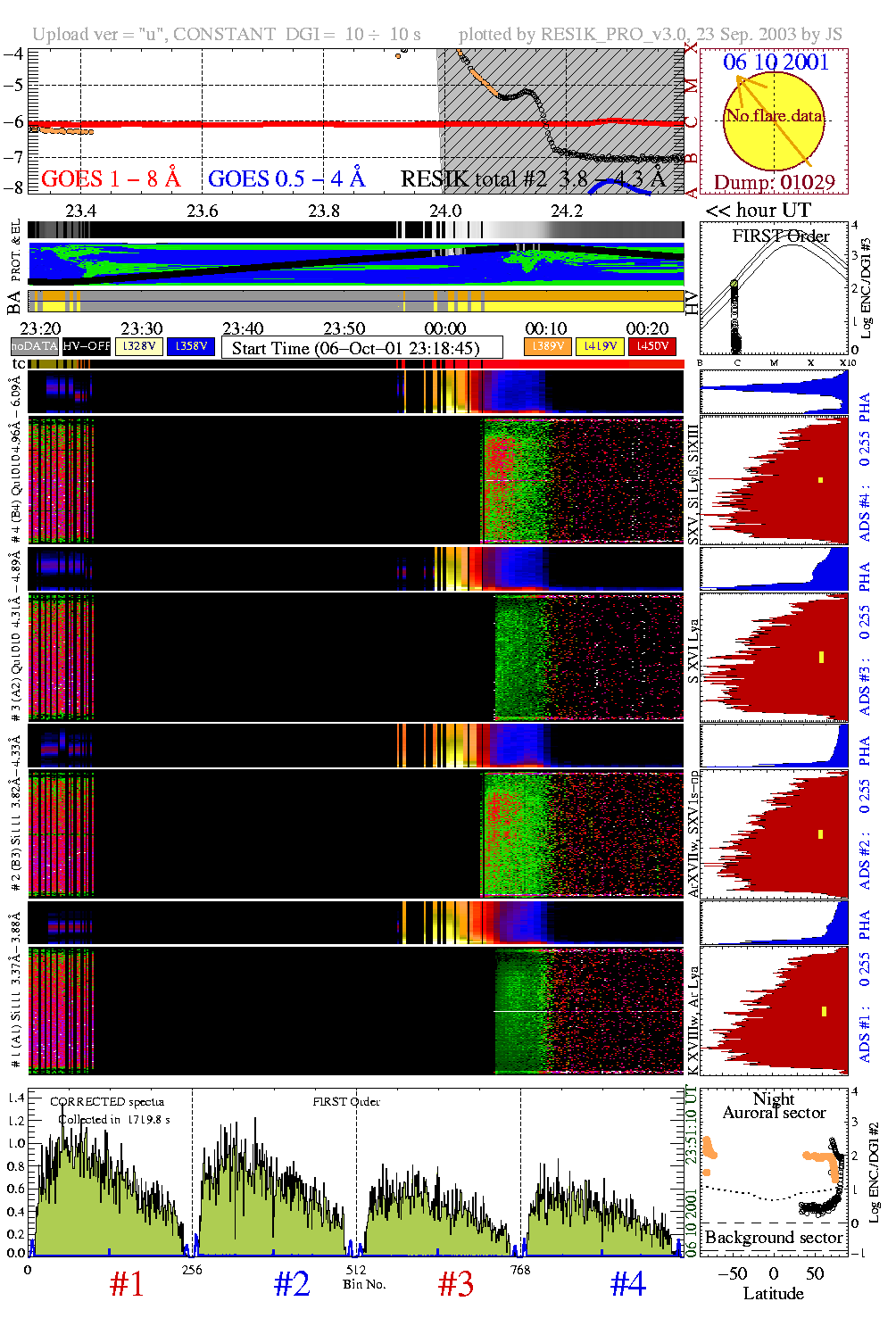Image resolution: width=896 pixels, height=1318 pixels.
Task: Select the 1328V pale yellow legend box
Action: [139, 346]
